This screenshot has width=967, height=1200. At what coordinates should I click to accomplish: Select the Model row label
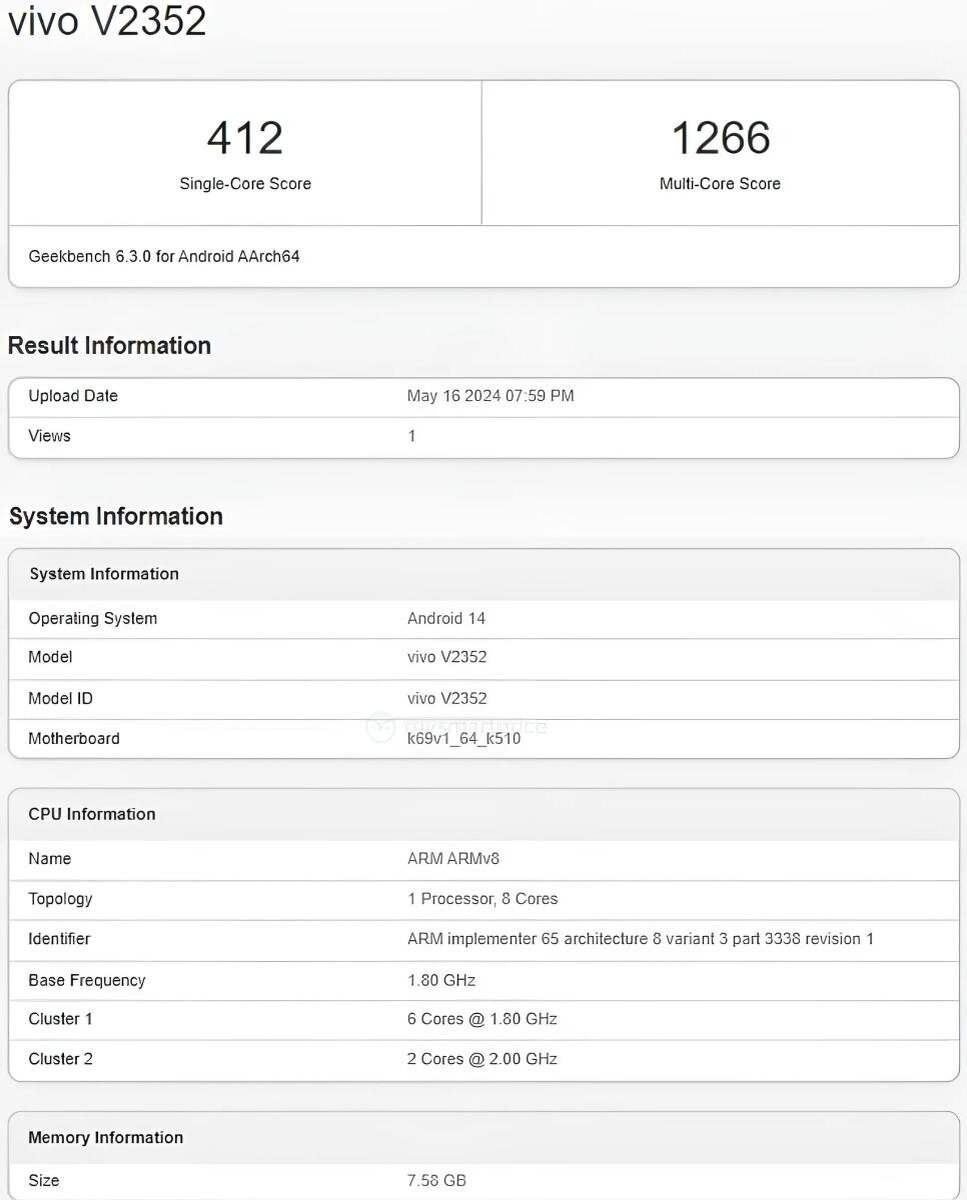tap(50, 657)
